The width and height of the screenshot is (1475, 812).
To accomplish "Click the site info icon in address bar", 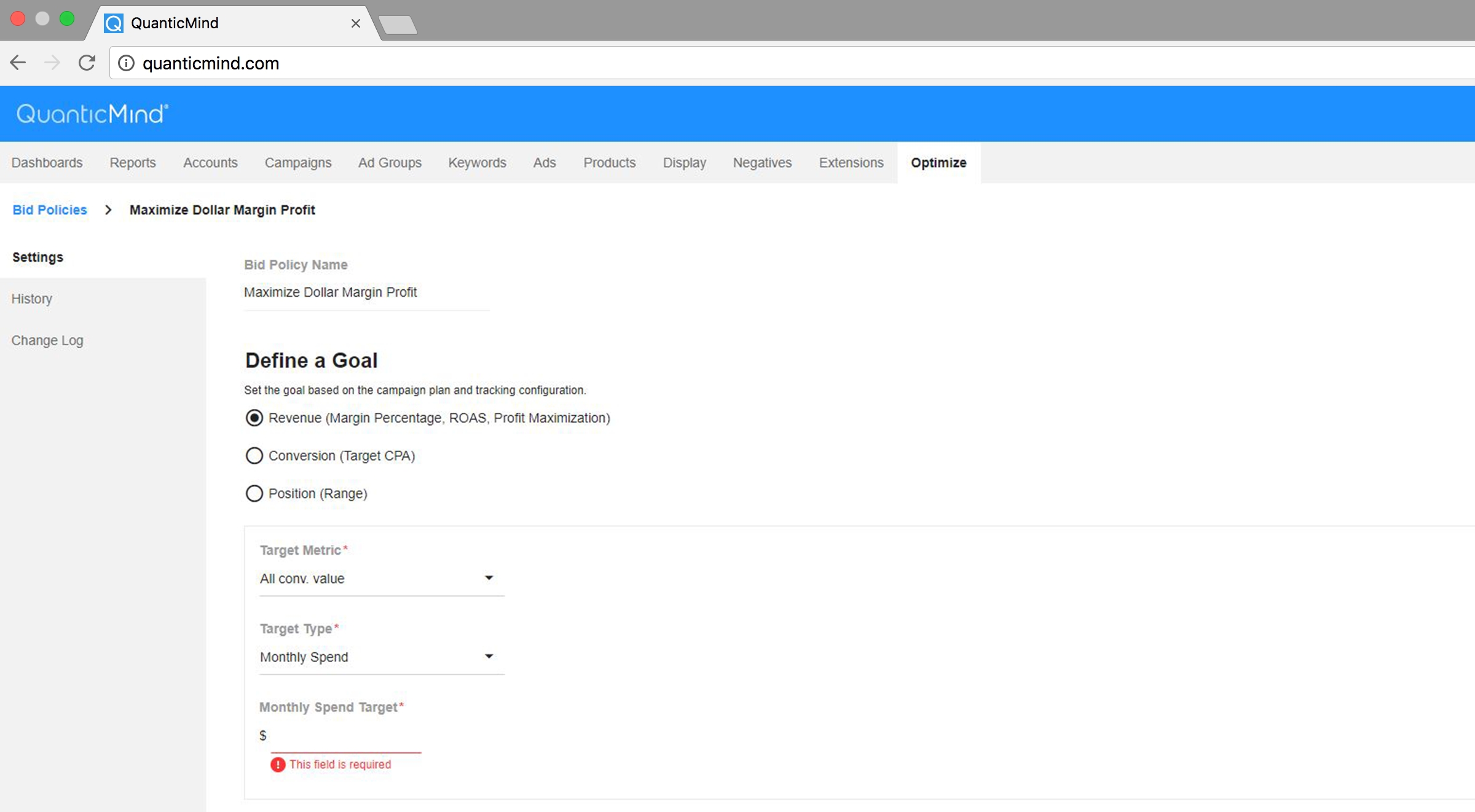I will coord(127,63).
